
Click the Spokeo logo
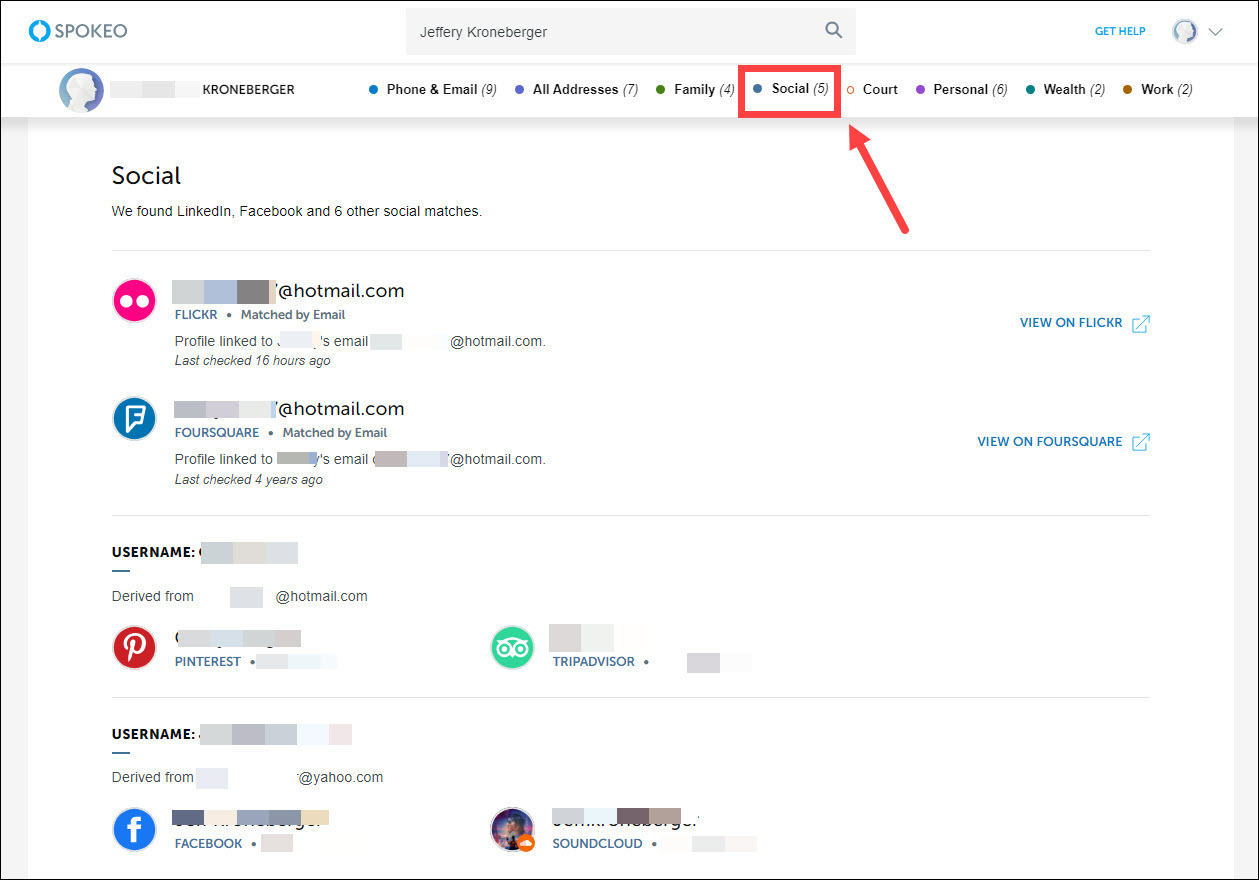78,31
